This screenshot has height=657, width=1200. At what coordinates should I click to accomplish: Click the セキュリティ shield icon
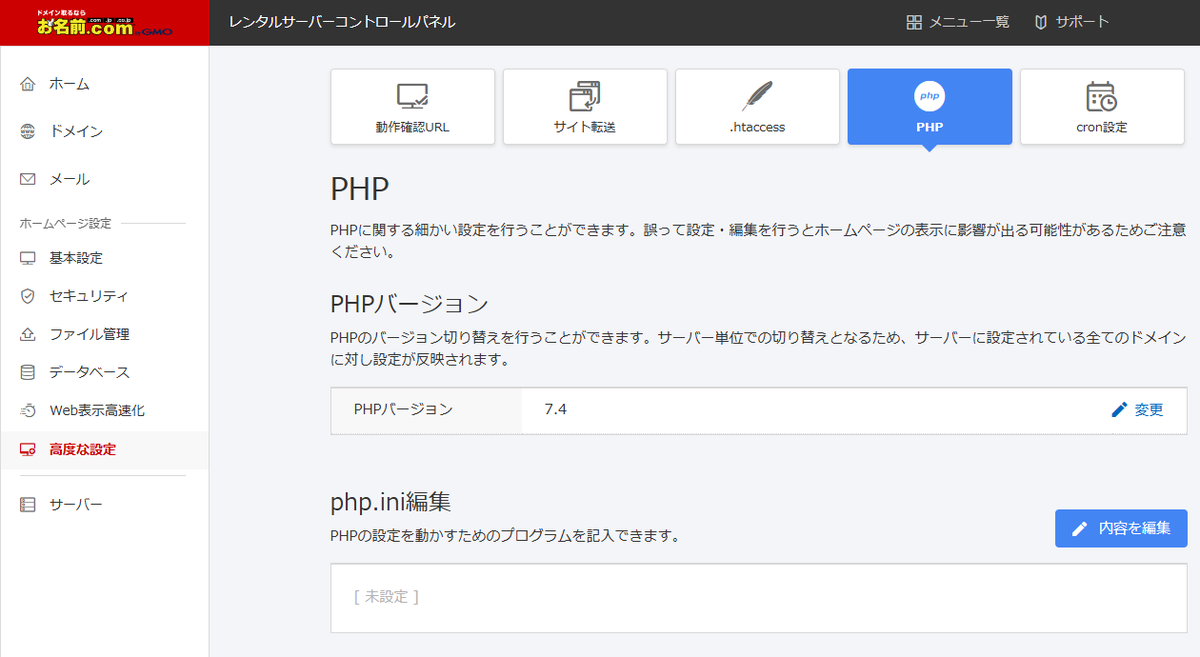pyautogui.click(x=28, y=296)
